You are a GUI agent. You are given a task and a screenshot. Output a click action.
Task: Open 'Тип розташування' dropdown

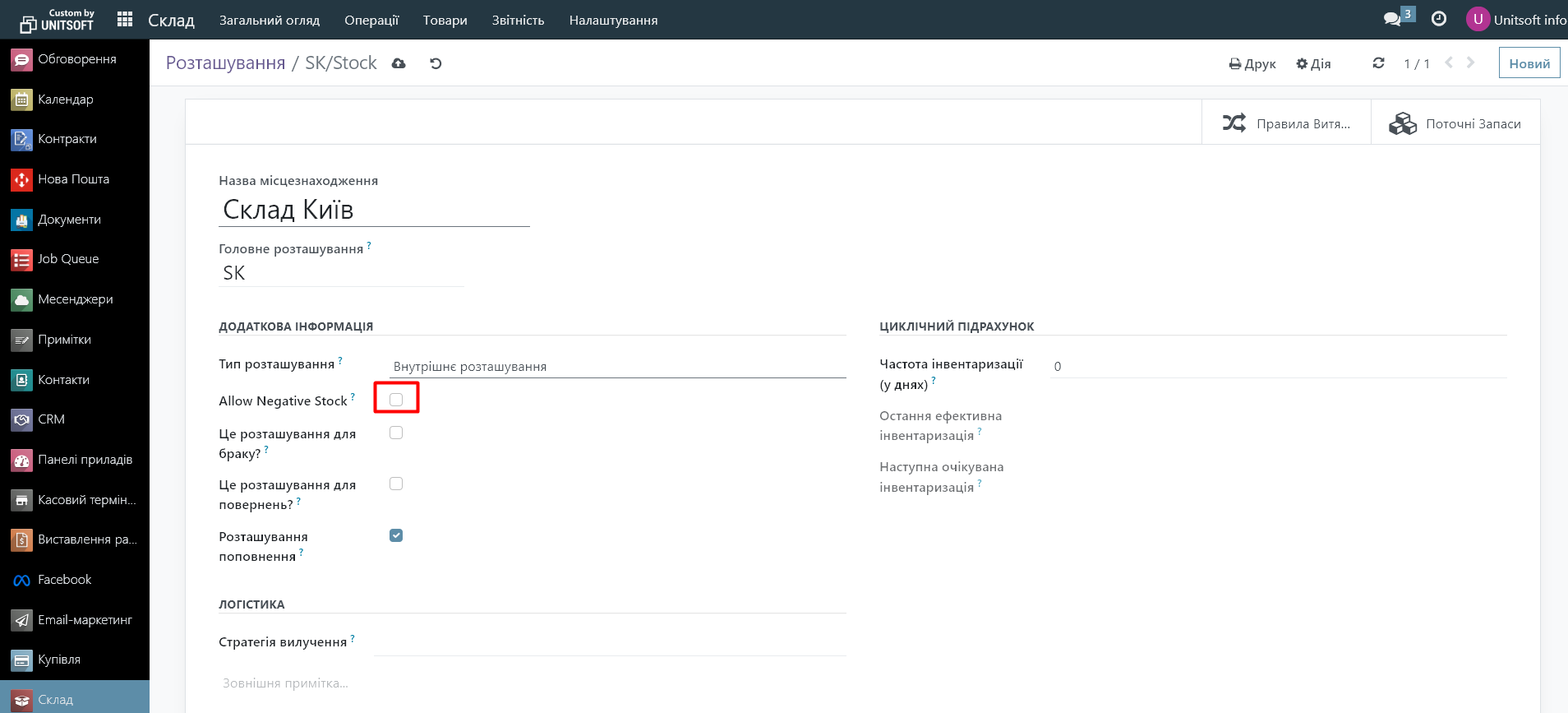pyautogui.click(x=616, y=367)
